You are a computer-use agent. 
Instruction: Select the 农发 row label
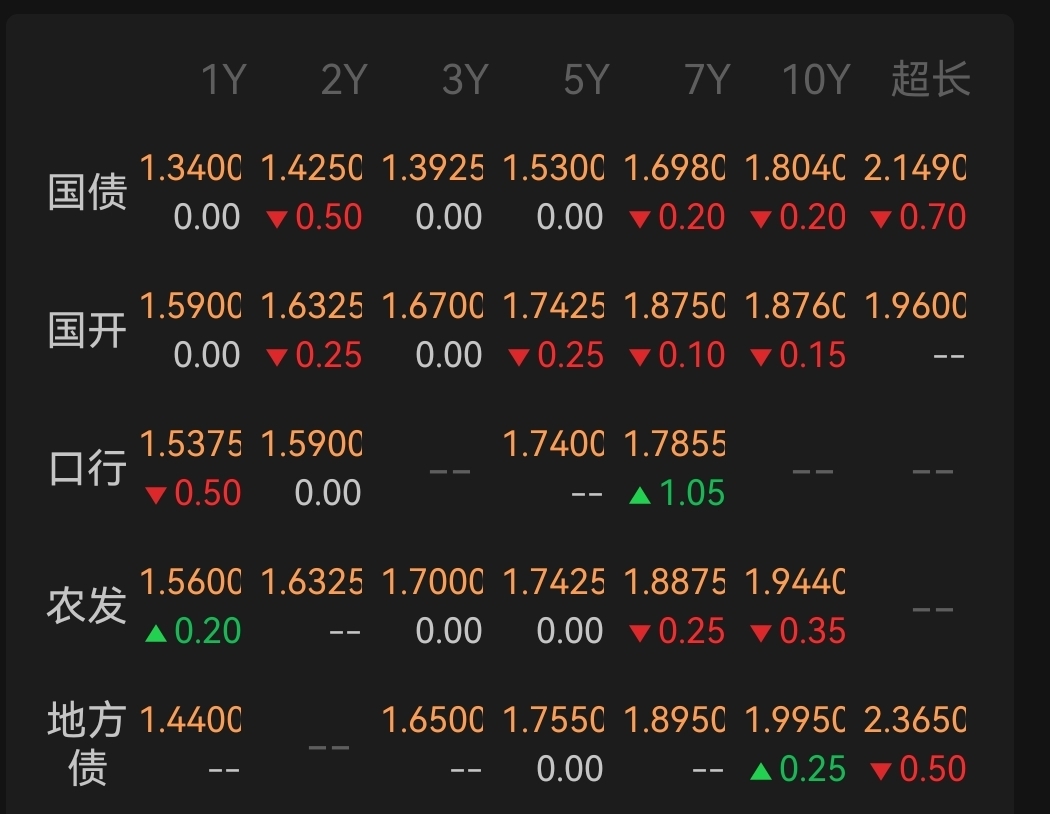88,606
